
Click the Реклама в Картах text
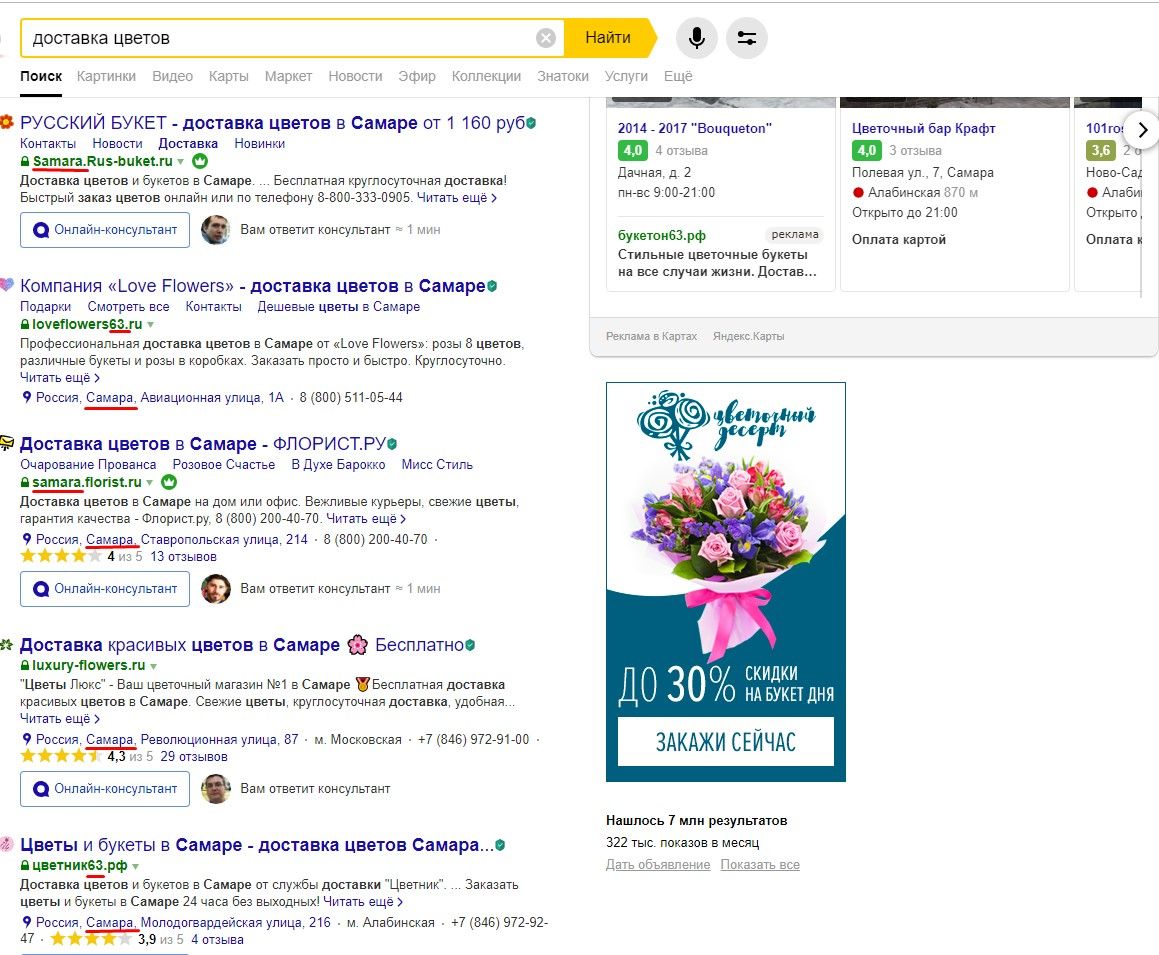651,336
